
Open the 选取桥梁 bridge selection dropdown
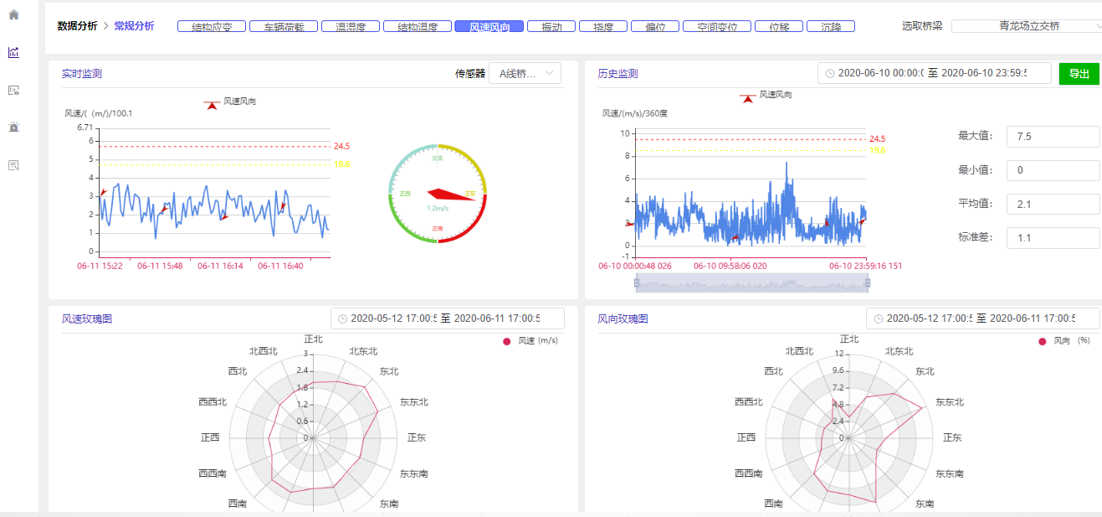tap(1027, 26)
